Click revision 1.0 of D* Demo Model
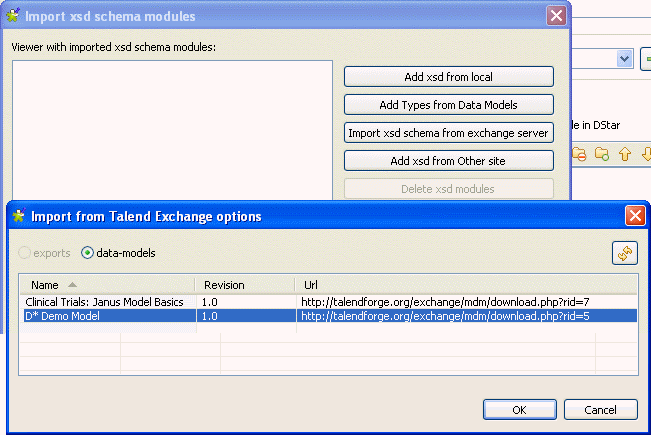Viewport: 651px width, 435px height. (247, 316)
